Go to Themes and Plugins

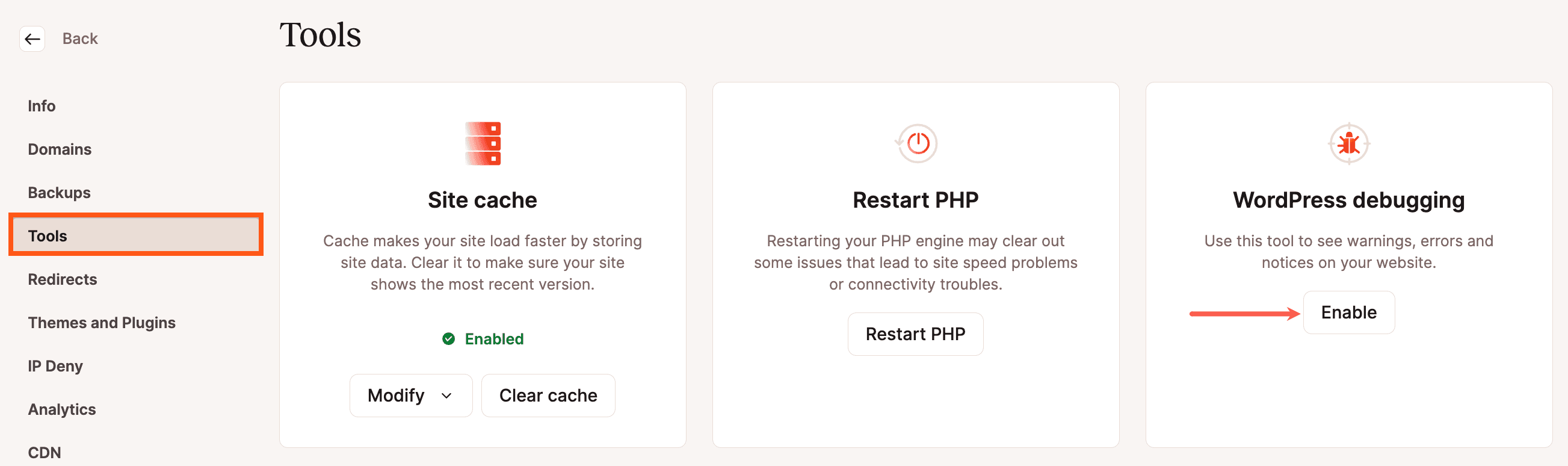coord(101,322)
